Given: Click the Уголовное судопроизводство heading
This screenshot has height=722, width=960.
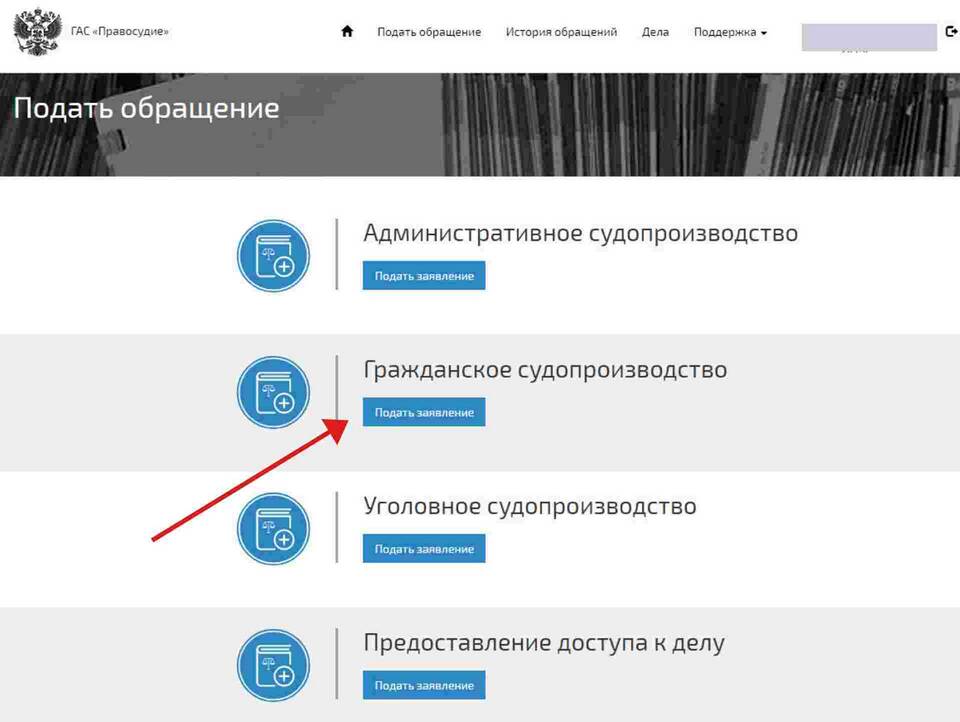Looking at the screenshot, I should click(x=530, y=506).
